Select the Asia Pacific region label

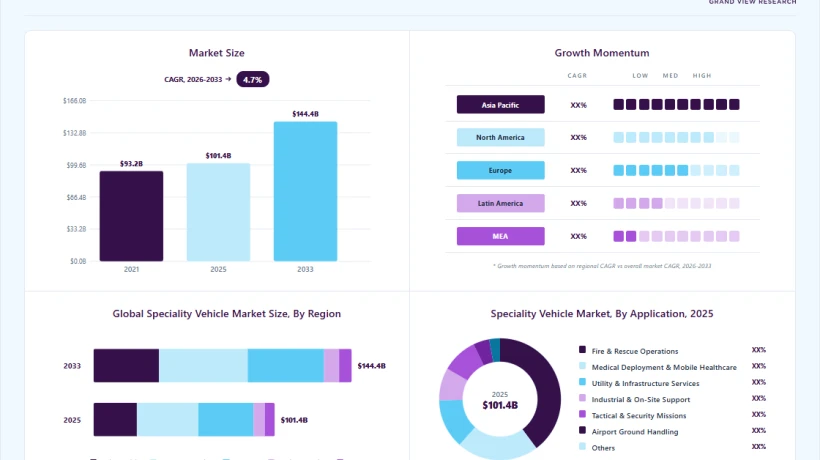(500, 105)
